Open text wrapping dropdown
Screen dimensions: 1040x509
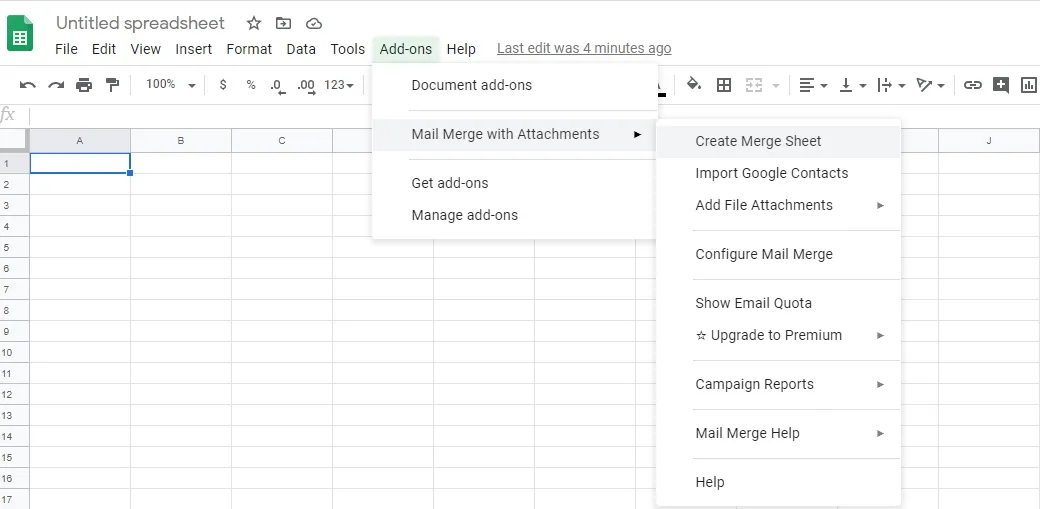pyautogui.click(x=891, y=85)
